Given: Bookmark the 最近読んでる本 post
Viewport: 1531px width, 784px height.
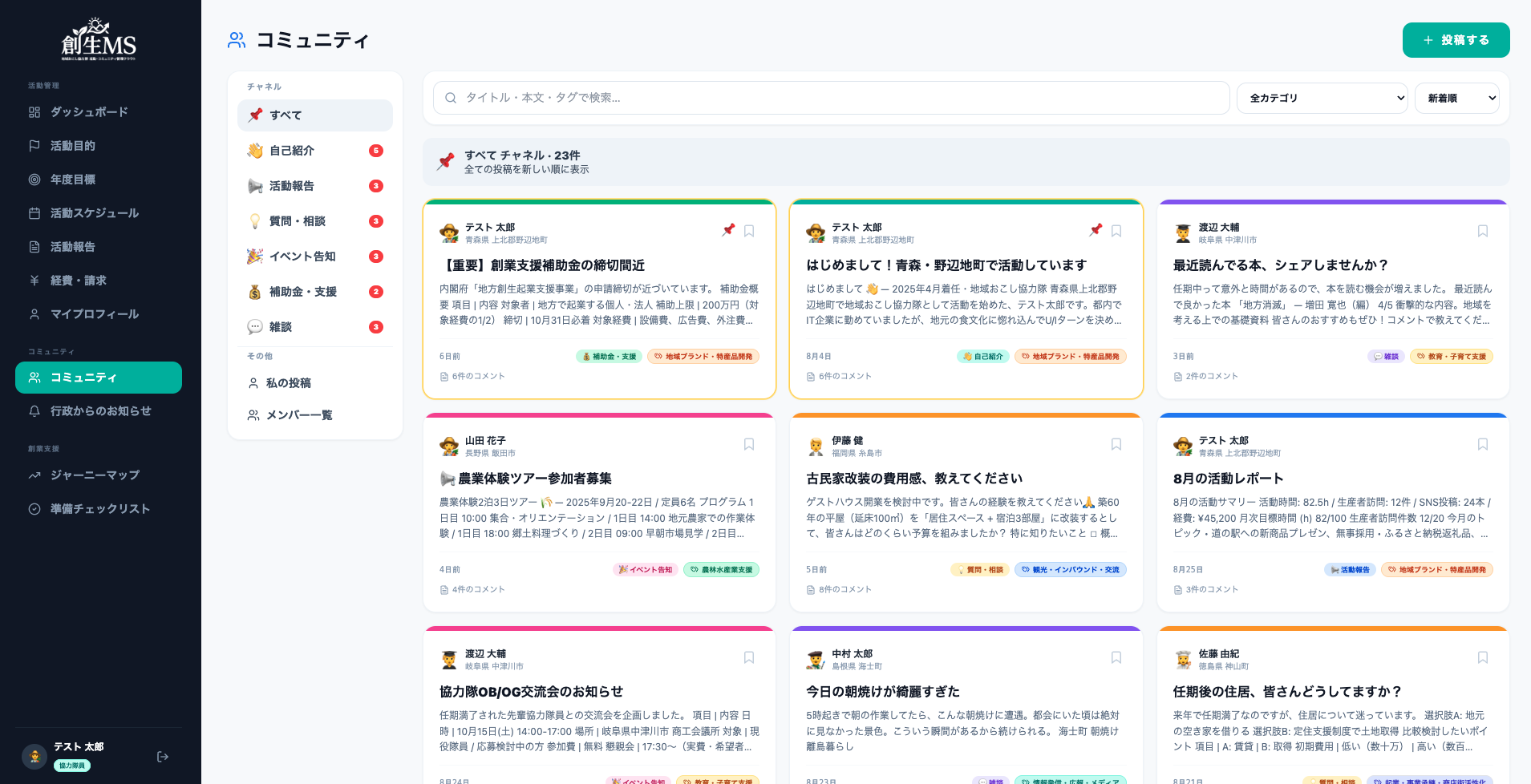Looking at the screenshot, I should [x=1483, y=231].
